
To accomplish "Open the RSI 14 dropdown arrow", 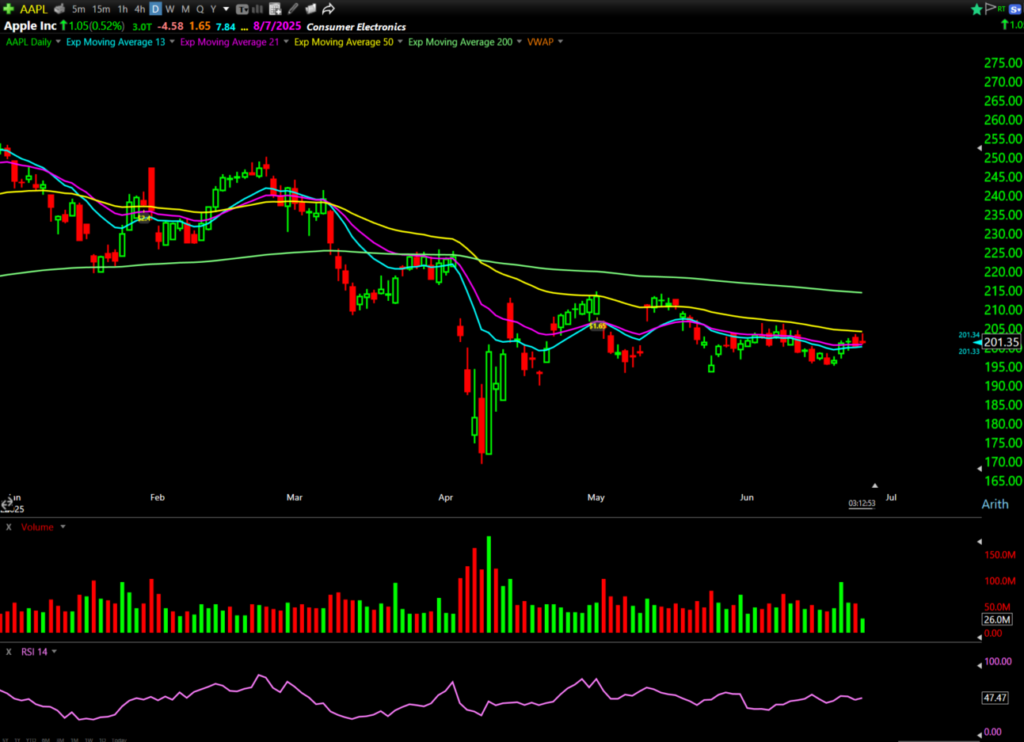I will pyautogui.click(x=54, y=652).
